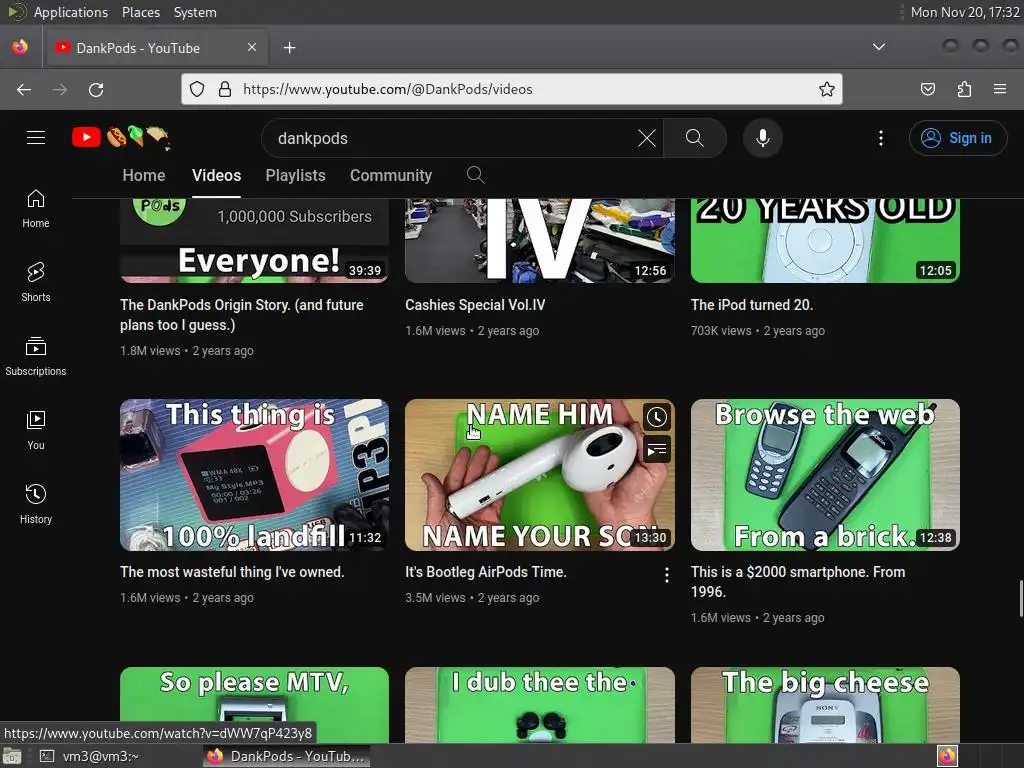The image size is (1024, 768).
Task: Open the Places menu
Action: 140,12
